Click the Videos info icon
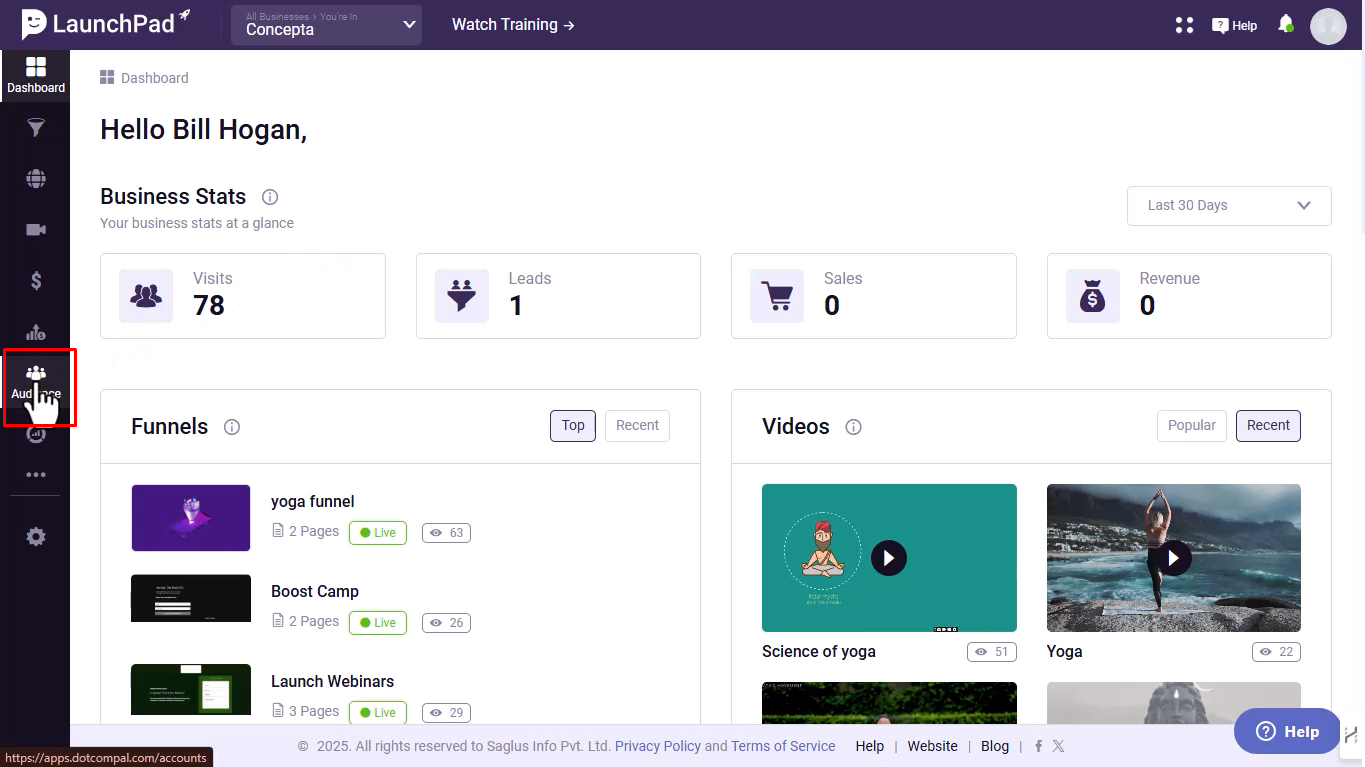The width and height of the screenshot is (1365, 767). click(x=853, y=427)
